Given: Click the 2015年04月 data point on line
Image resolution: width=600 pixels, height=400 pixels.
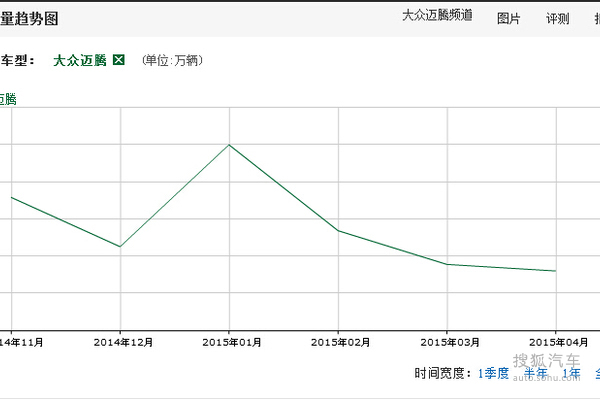Looking at the screenshot, I should pos(556,271).
